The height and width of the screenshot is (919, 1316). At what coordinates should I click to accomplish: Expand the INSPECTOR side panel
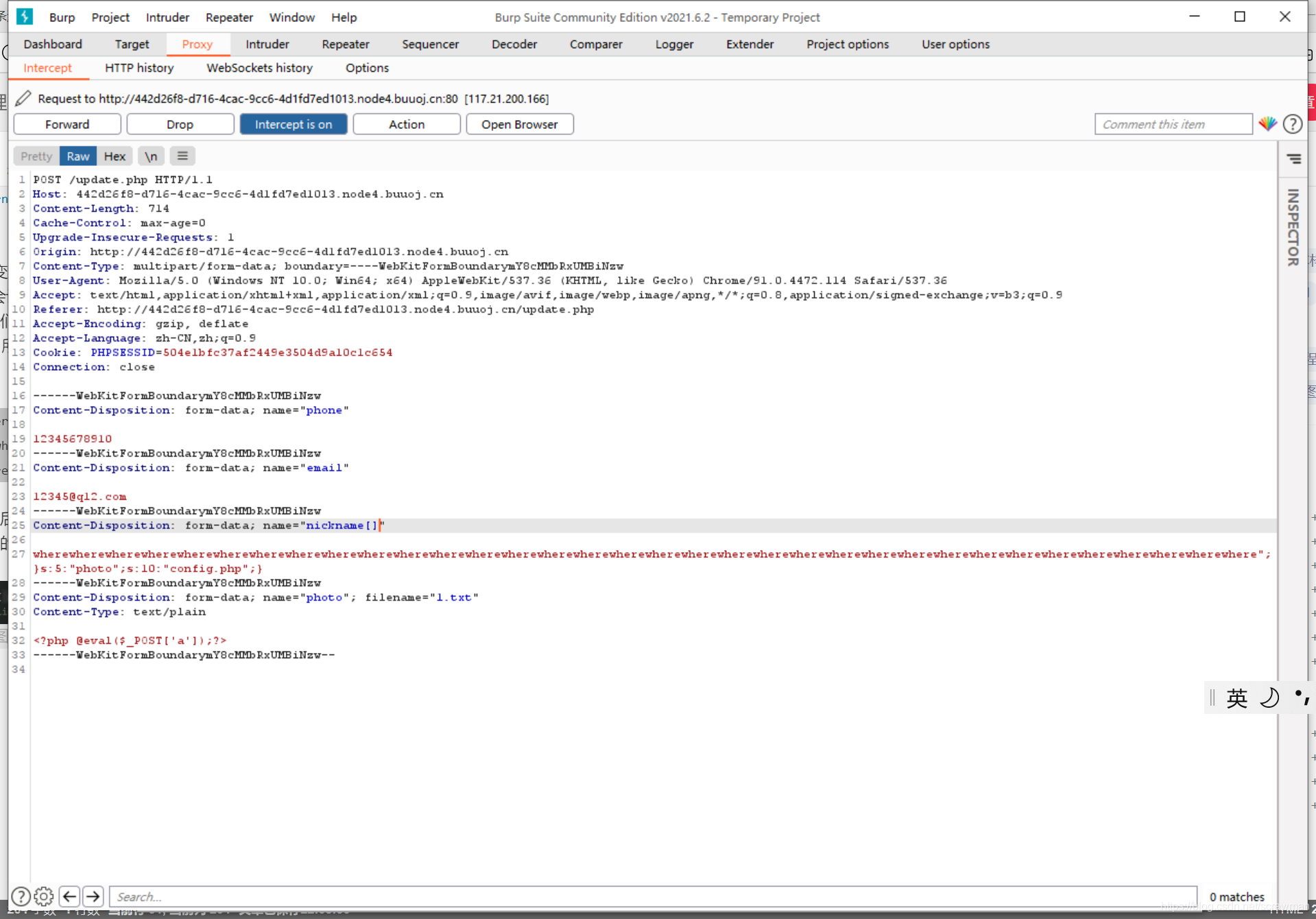point(1293,227)
